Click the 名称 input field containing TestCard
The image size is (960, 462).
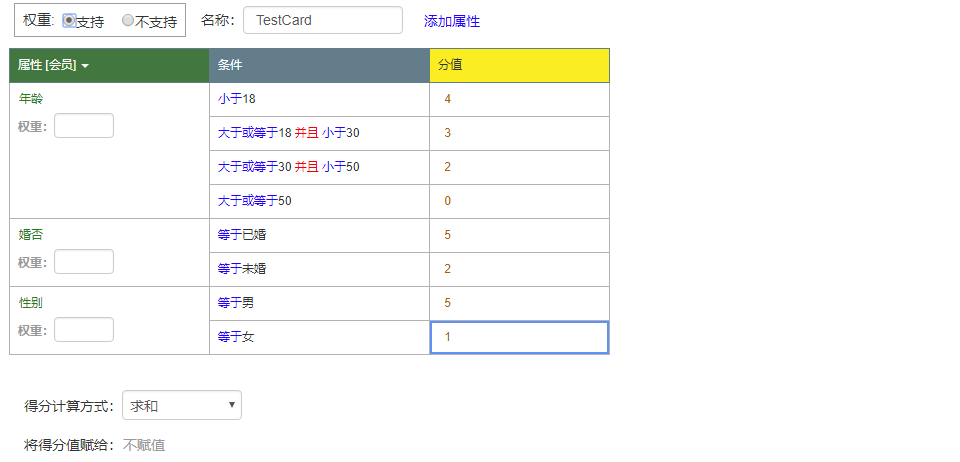point(322,20)
